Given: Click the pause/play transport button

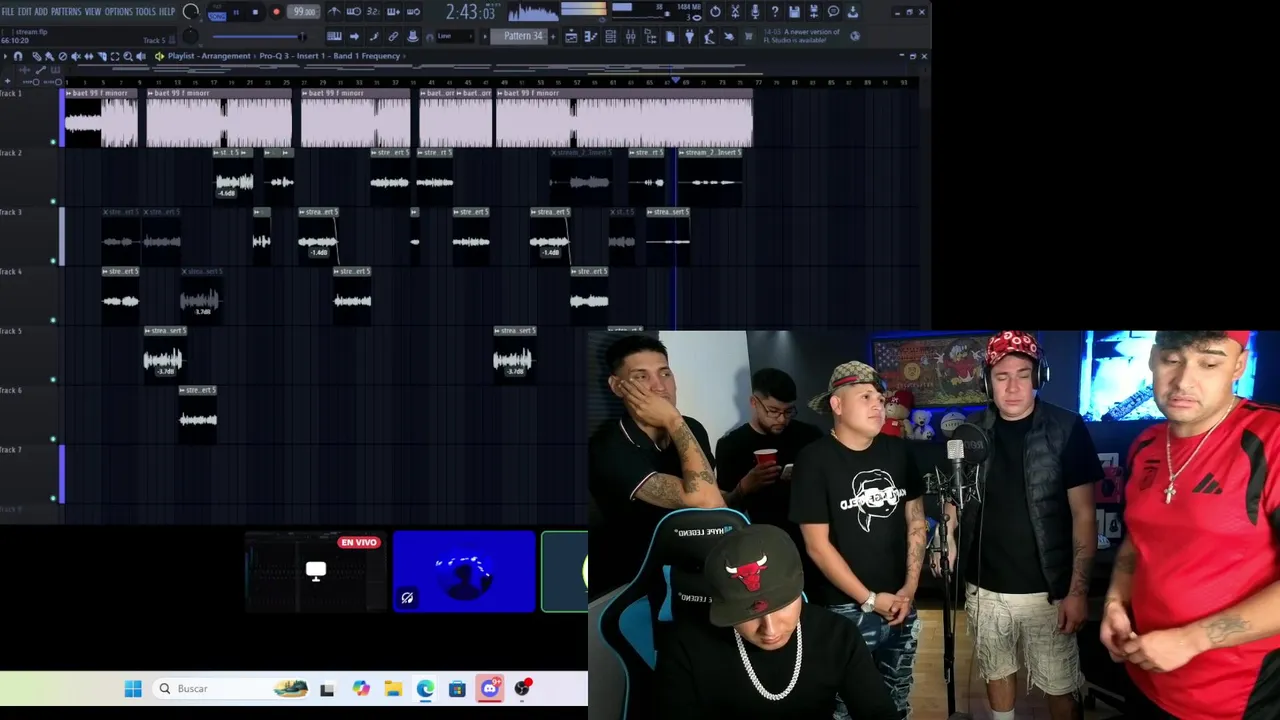Looking at the screenshot, I should tap(237, 12).
